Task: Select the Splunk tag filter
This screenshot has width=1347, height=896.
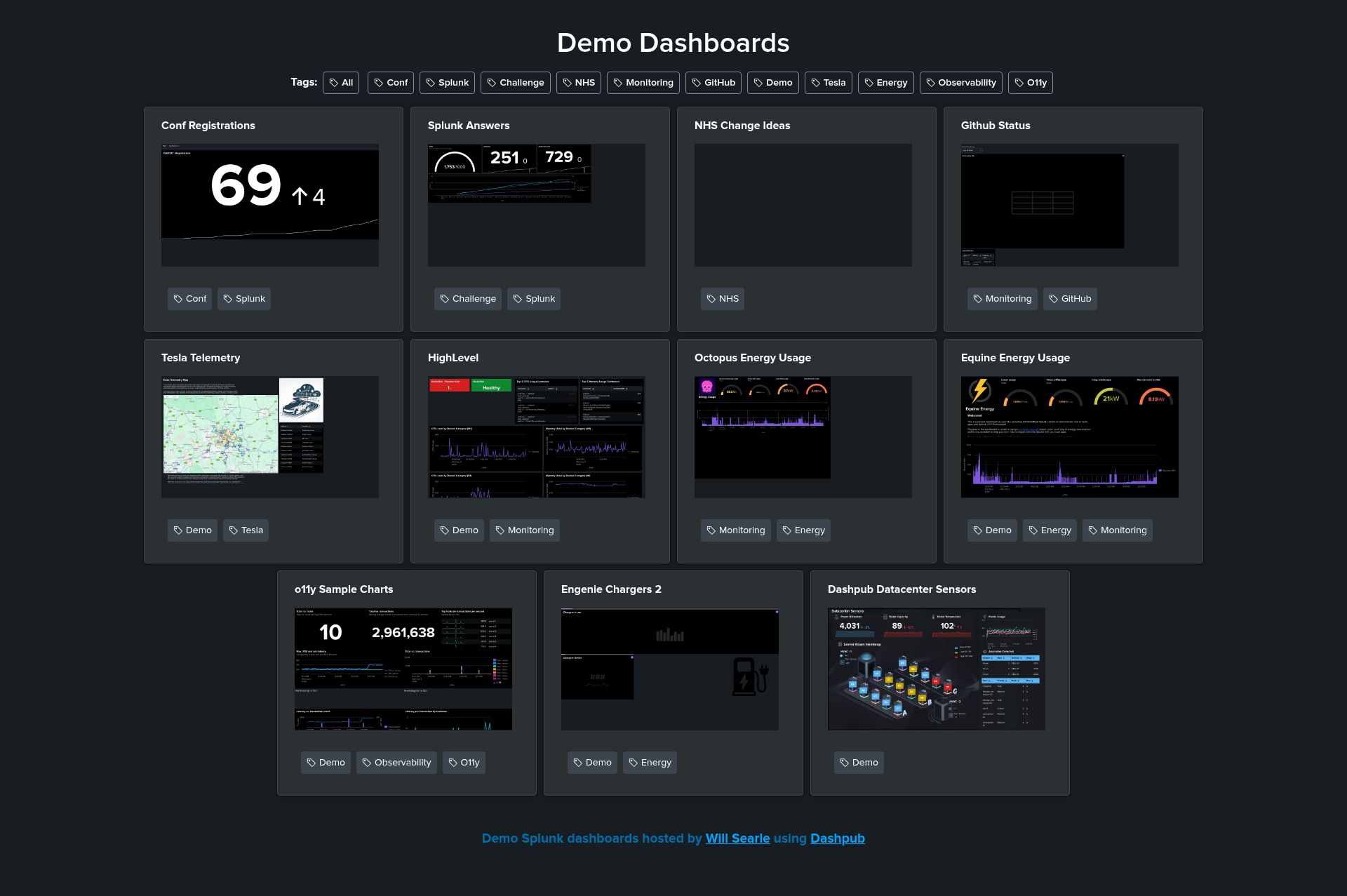Action: [447, 82]
